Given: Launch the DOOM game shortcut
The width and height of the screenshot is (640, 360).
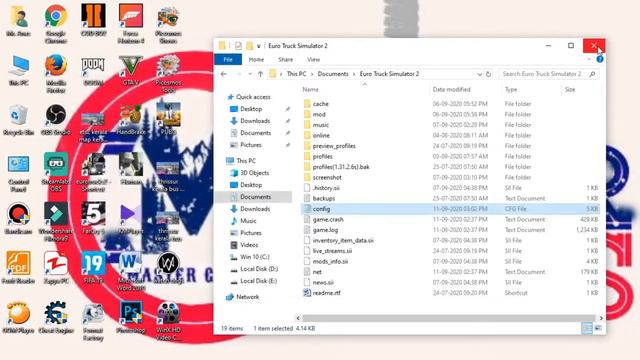Looking at the screenshot, I should (x=93, y=70).
